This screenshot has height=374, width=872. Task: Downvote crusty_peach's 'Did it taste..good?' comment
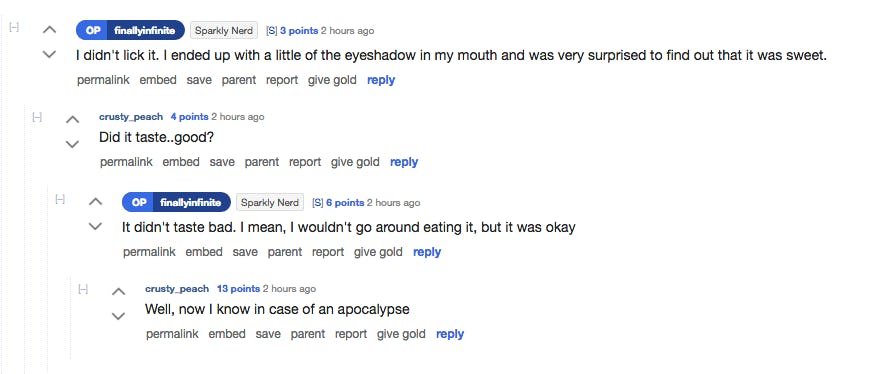(x=72, y=144)
